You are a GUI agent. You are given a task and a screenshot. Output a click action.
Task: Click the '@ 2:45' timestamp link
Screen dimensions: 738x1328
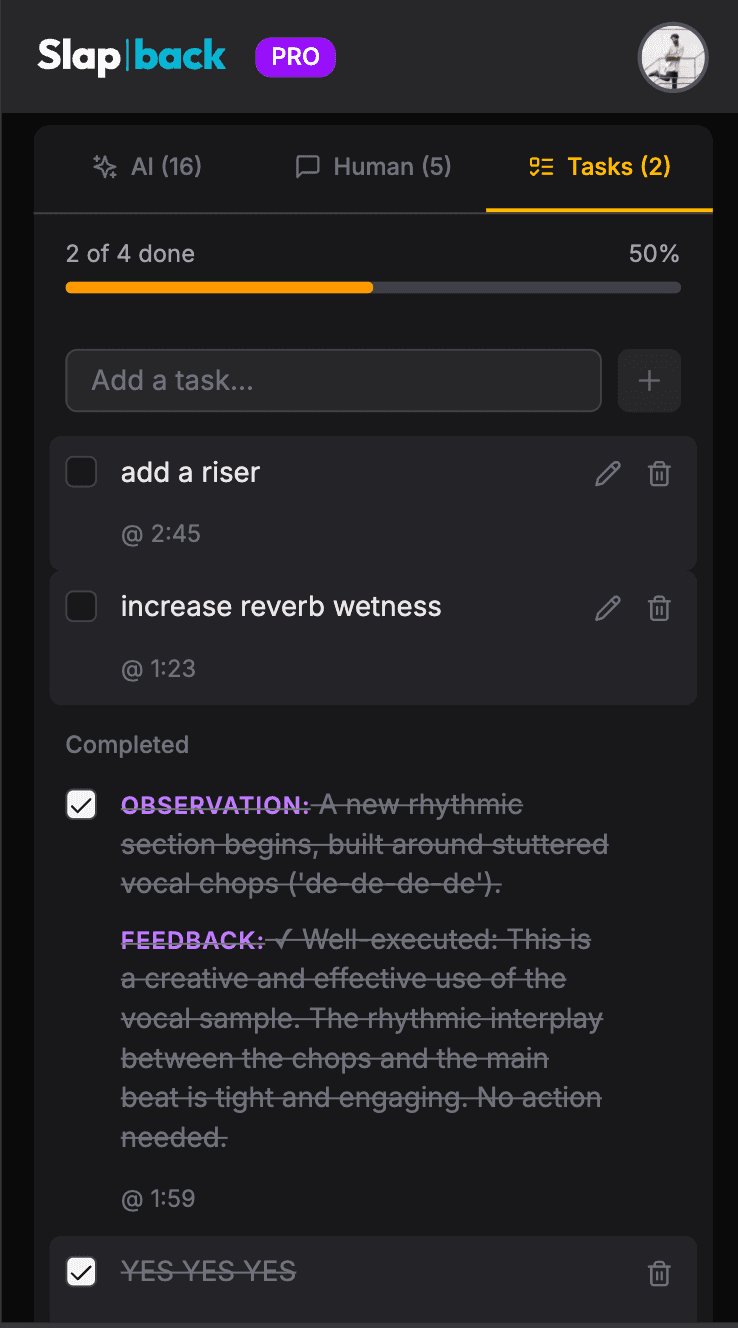click(x=162, y=533)
